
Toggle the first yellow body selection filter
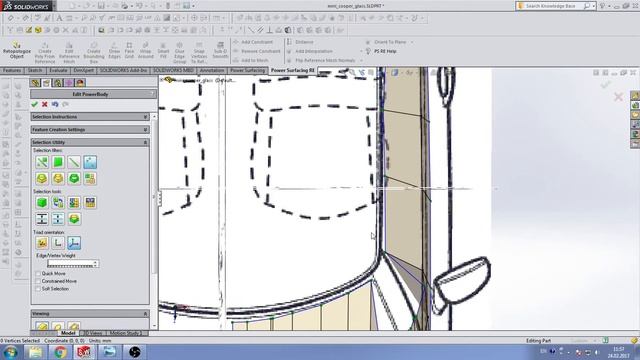coord(42,178)
